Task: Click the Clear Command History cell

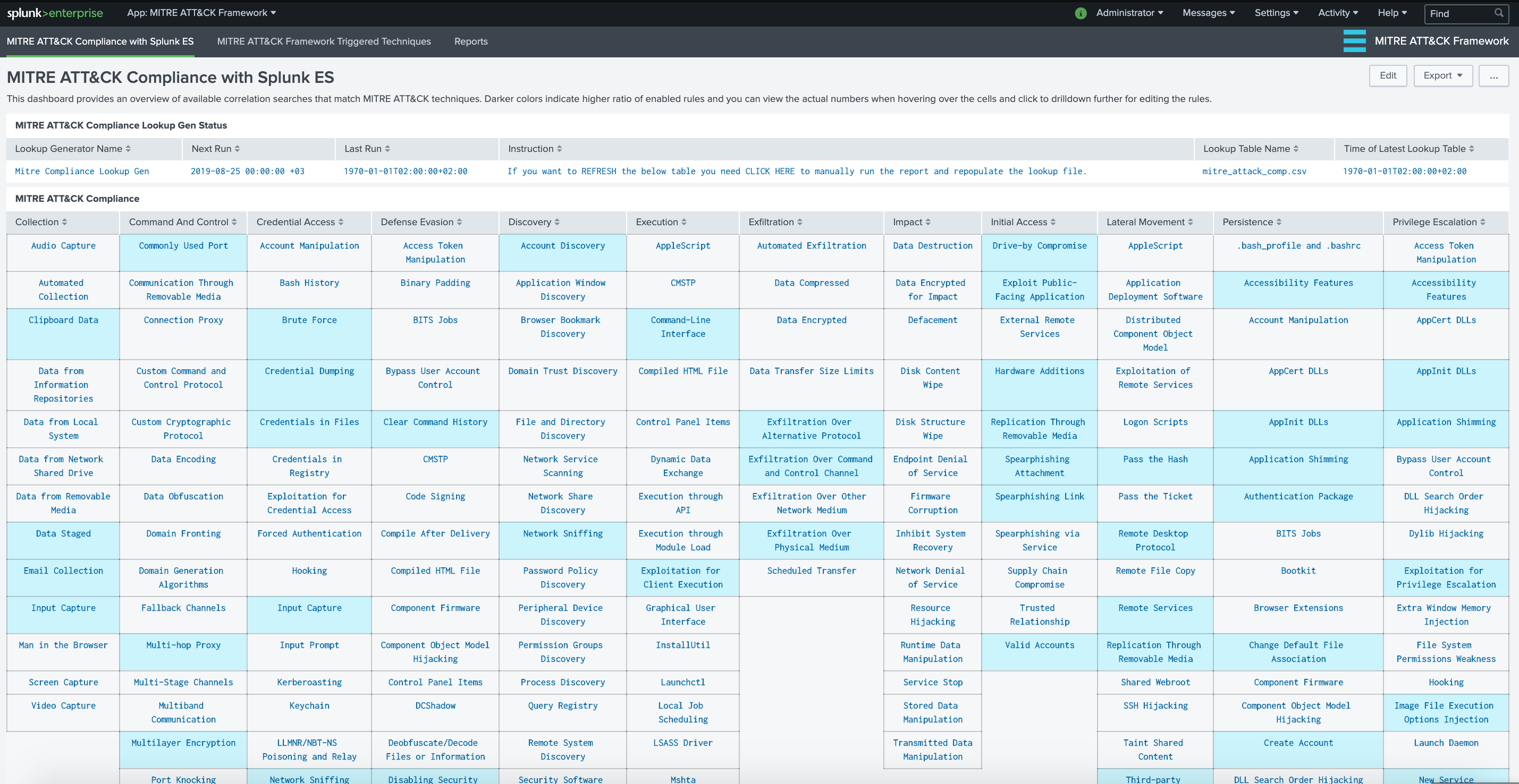Action: [435, 429]
